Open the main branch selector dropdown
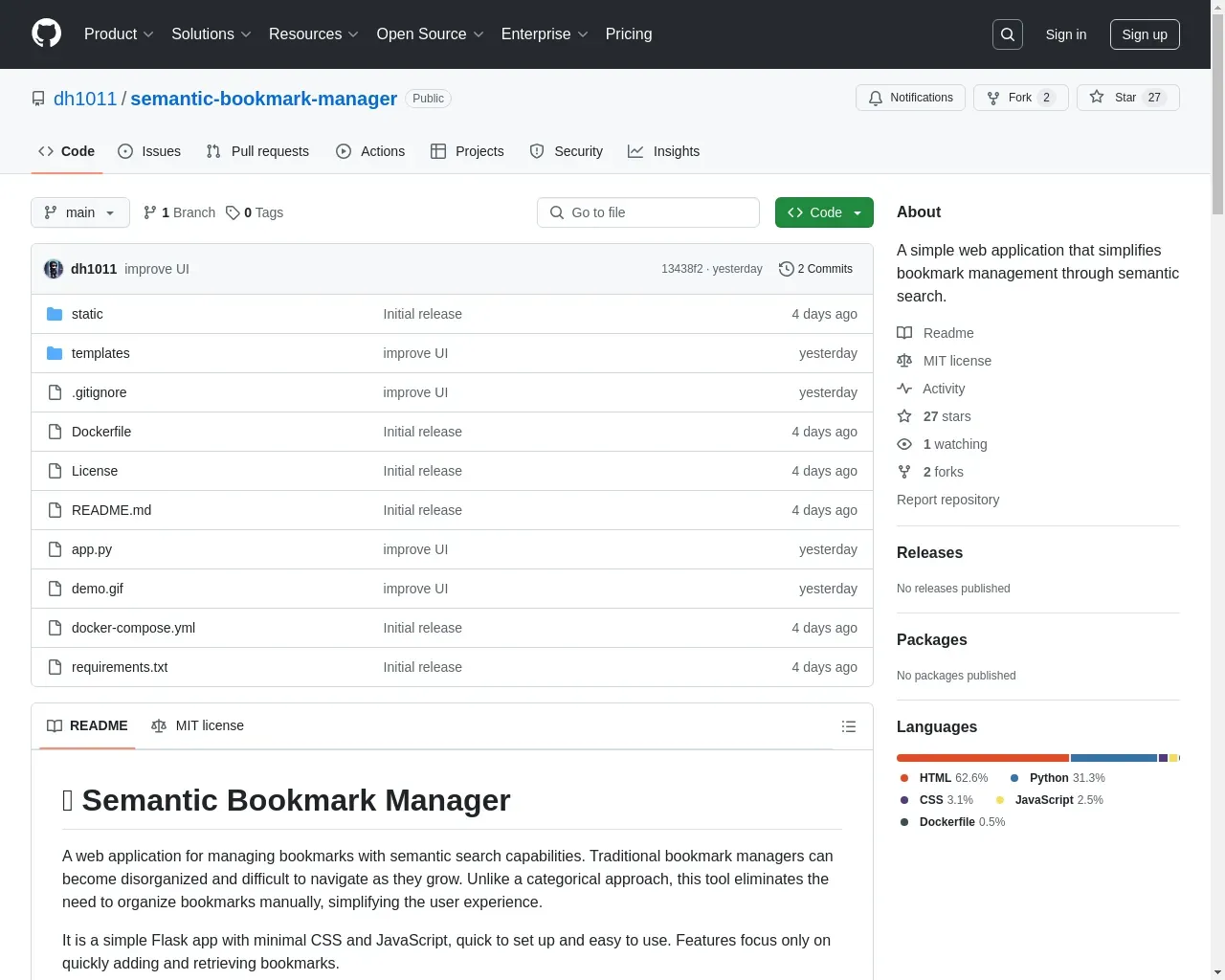 click(80, 212)
